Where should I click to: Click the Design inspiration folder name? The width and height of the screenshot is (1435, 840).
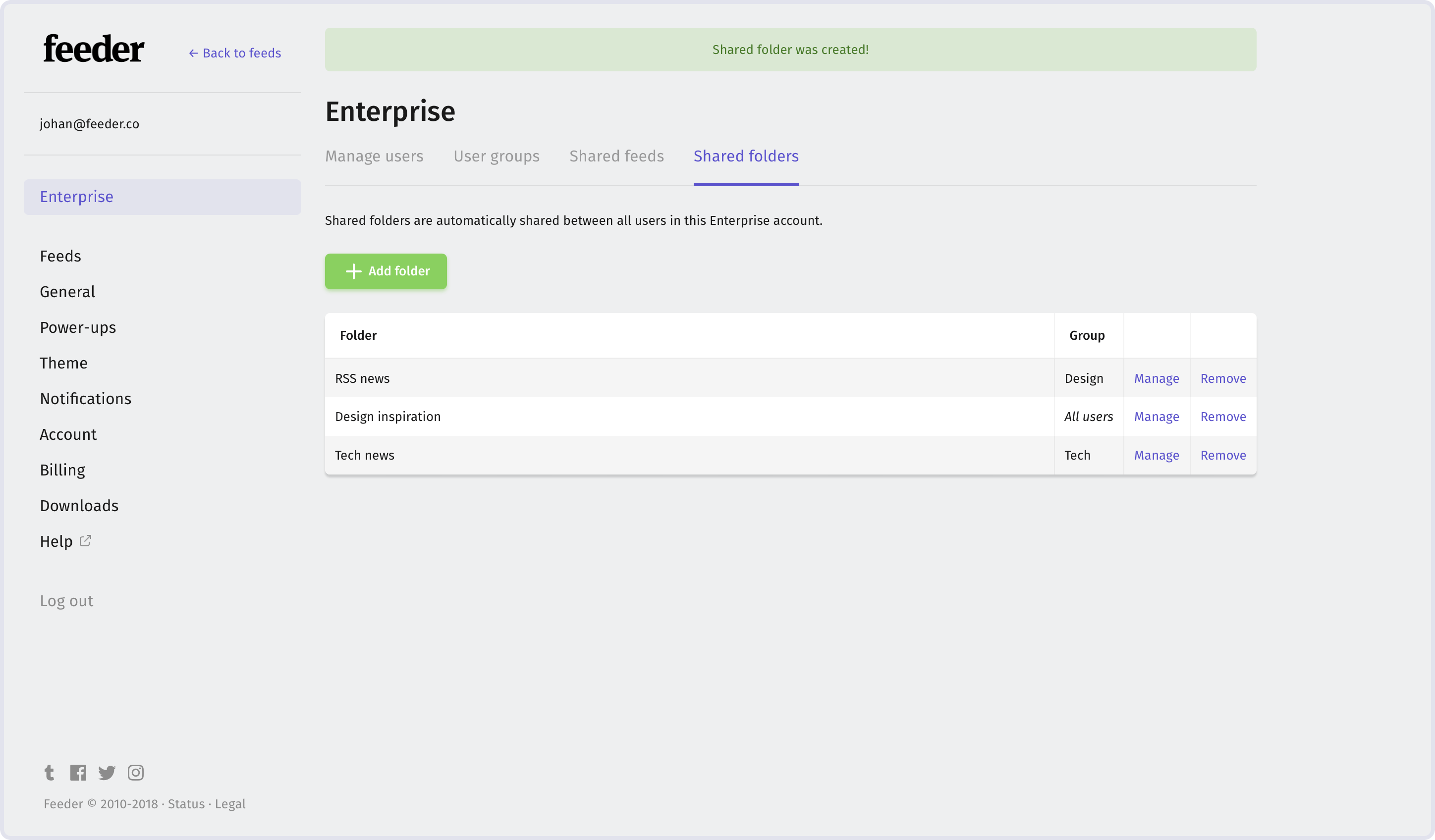tap(388, 417)
